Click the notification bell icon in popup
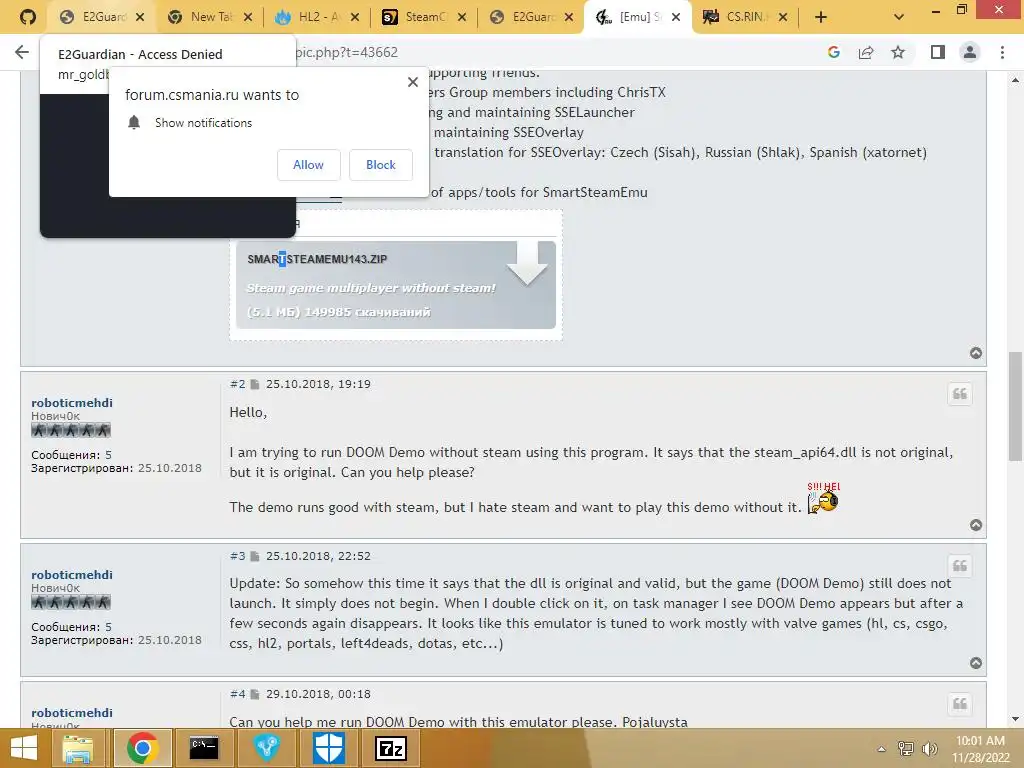Image resolution: width=1024 pixels, height=768 pixels. 134,122
